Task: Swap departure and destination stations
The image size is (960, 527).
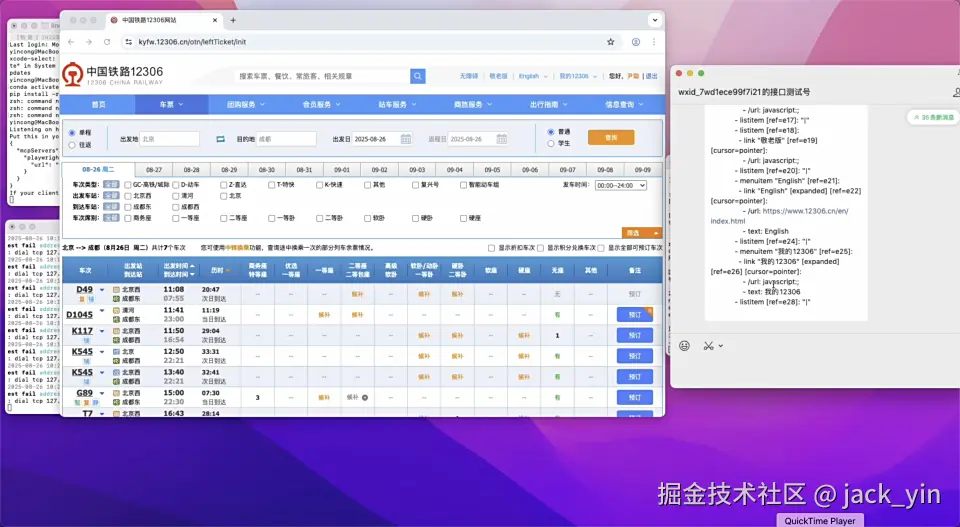Action: pyautogui.click(x=220, y=139)
